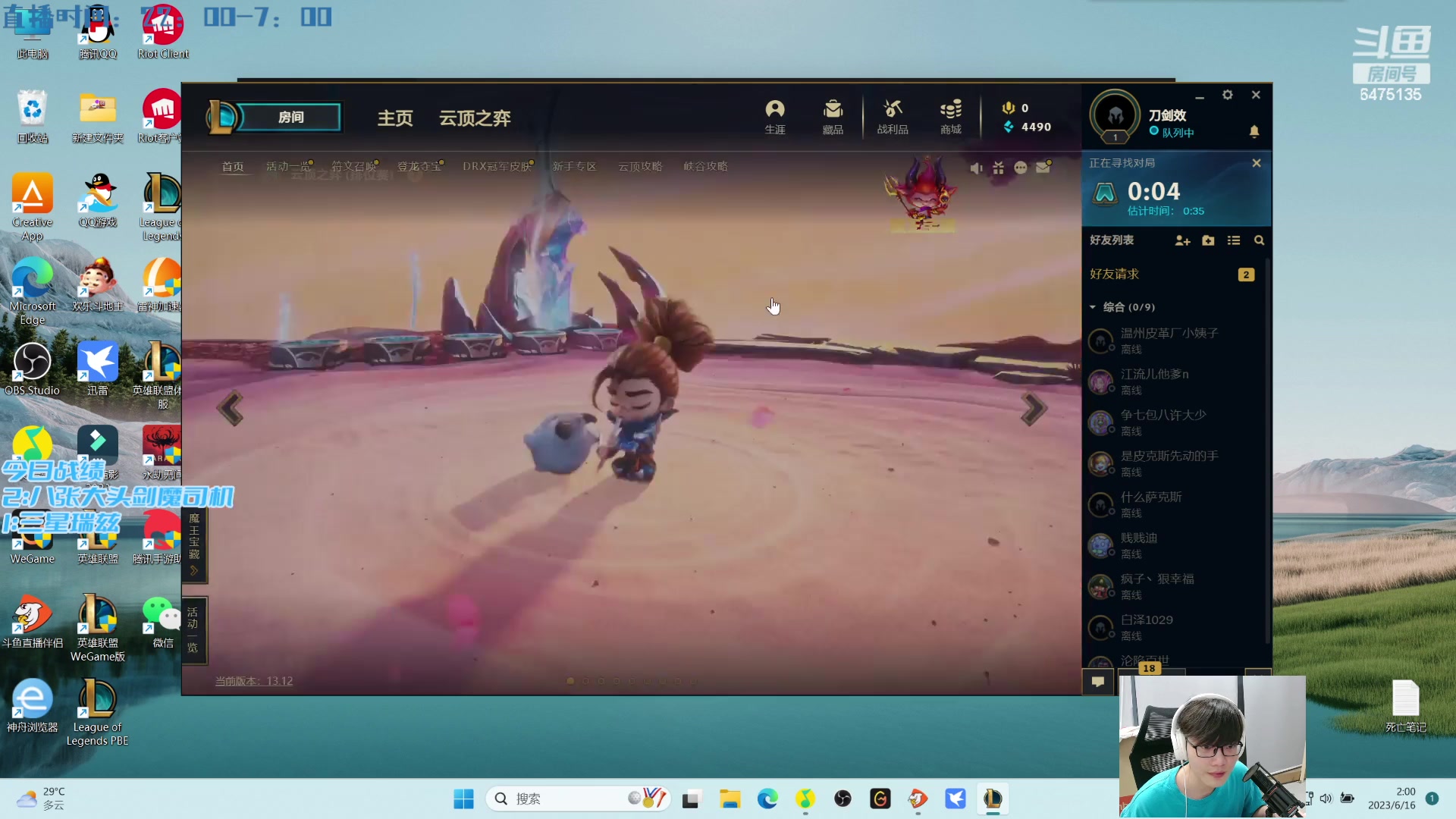
Task: Open the notifications bell
Action: point(1254,132)
